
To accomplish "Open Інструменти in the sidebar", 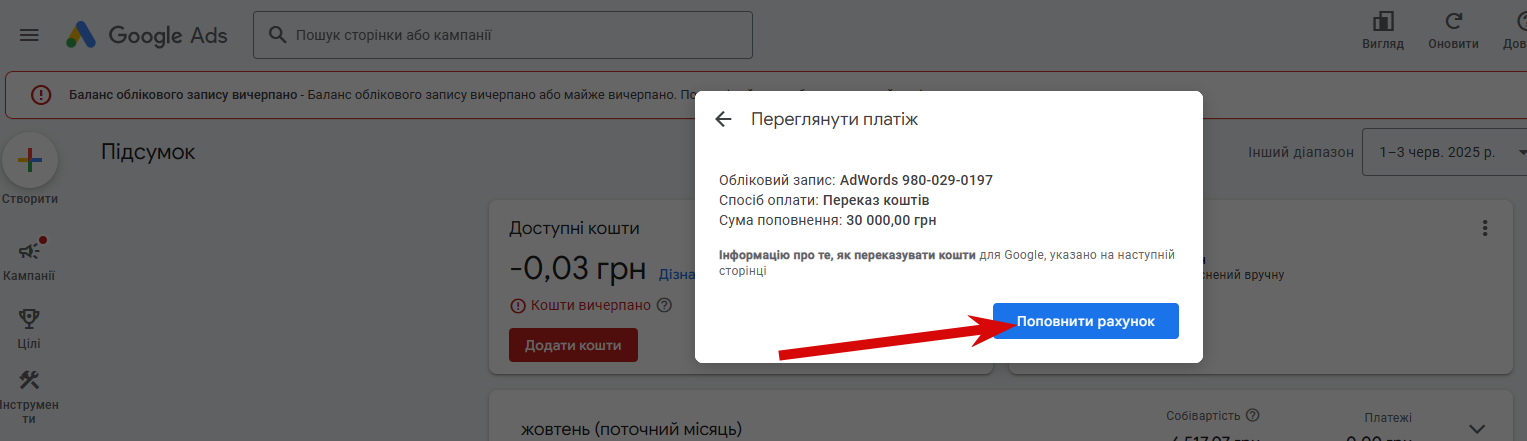I will tap(29, 396).
